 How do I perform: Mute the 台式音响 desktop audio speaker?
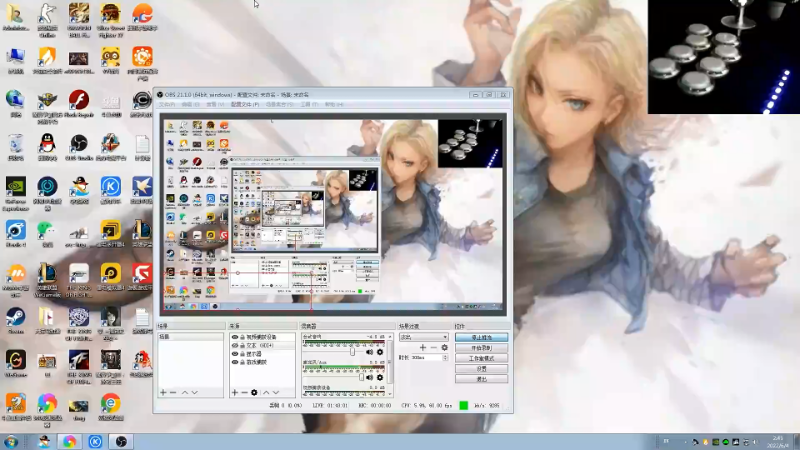click(x=369, y=352)
